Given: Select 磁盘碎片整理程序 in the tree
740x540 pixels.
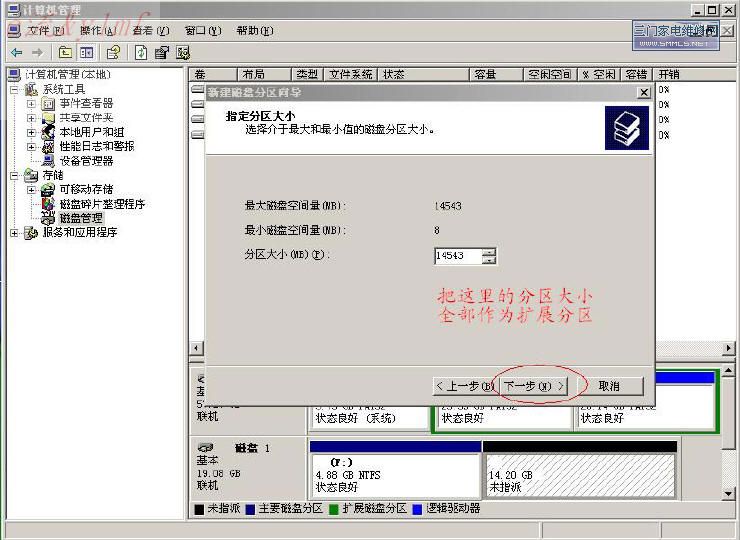Looking at the screenshot, I should tap(101, 204).
